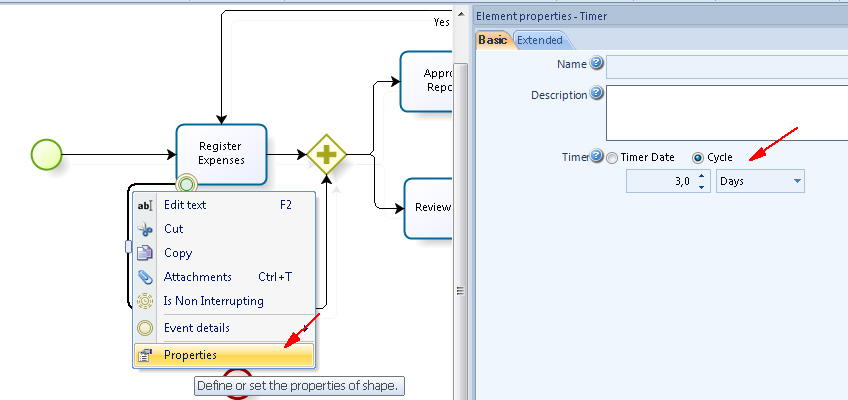This screenshot has height=400, width=848.
Task: Click the scissors Cut icon
Action: [145, 229]
